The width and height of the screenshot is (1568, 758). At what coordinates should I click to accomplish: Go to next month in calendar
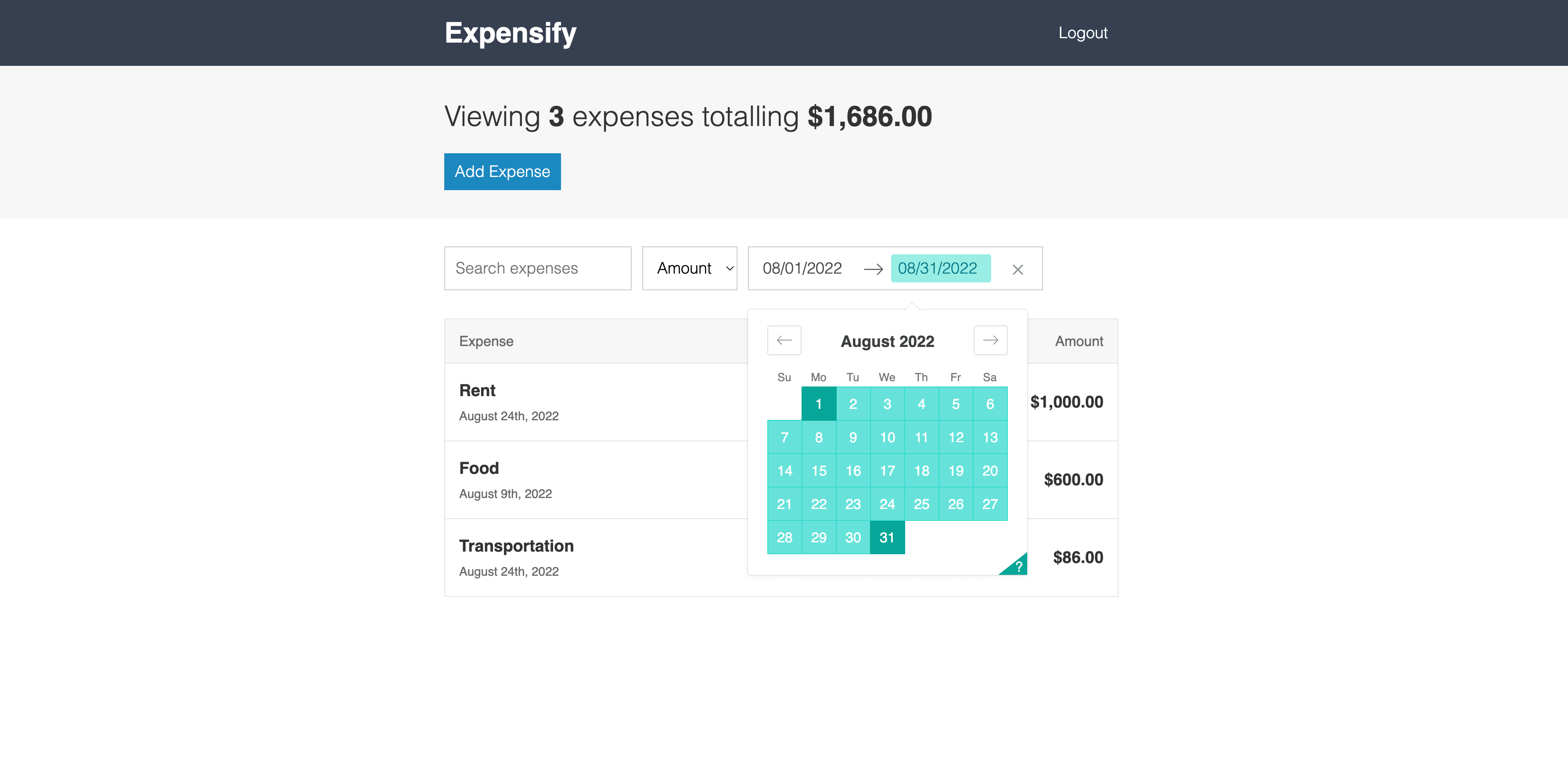pos(990,340)
